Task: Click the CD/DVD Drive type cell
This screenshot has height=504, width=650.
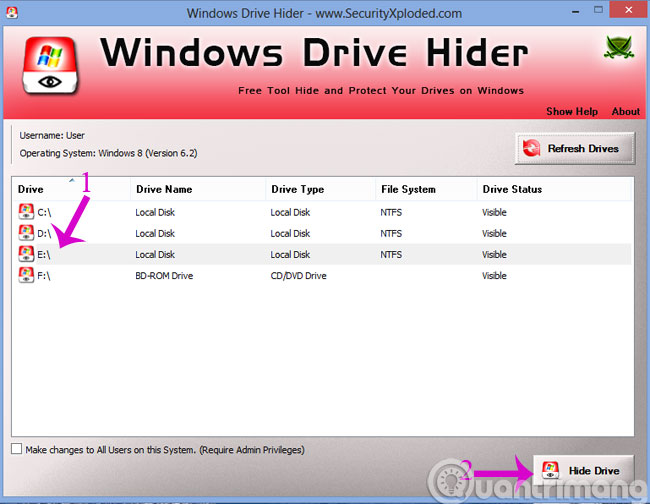Action: 298,276
